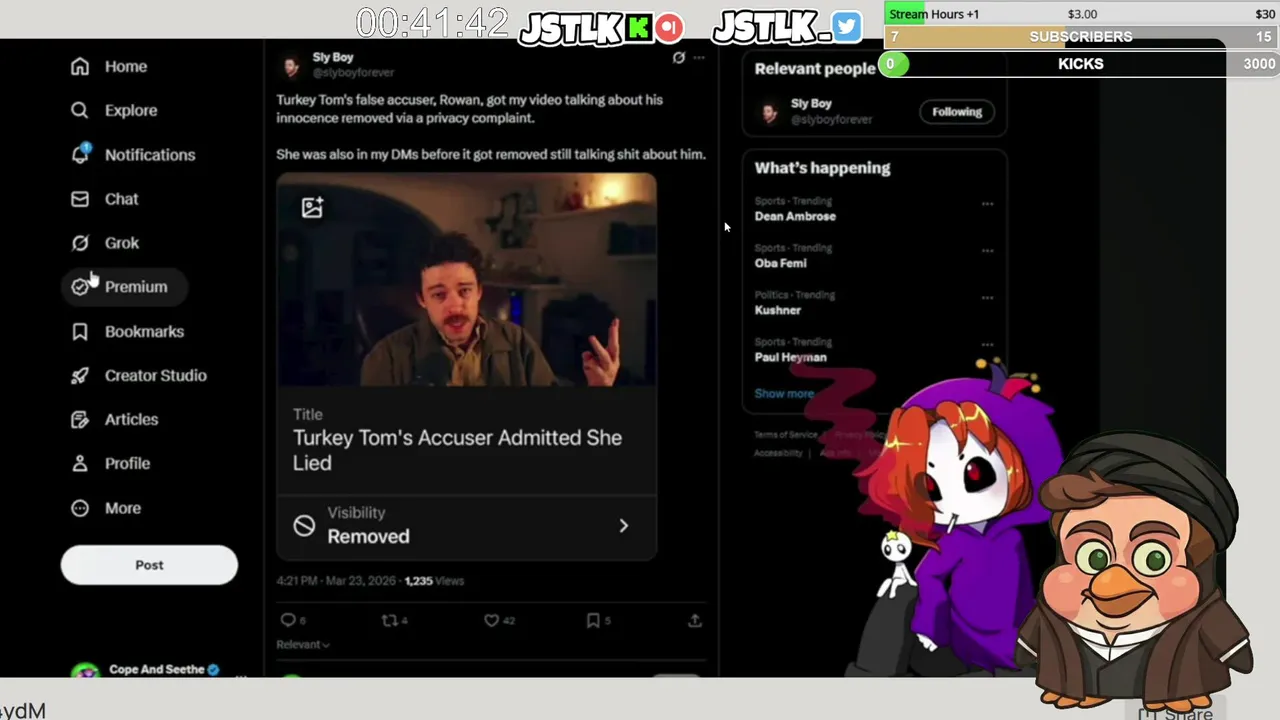
Task: Open the Oba Femi trending topic
Action: click(780, 263)
